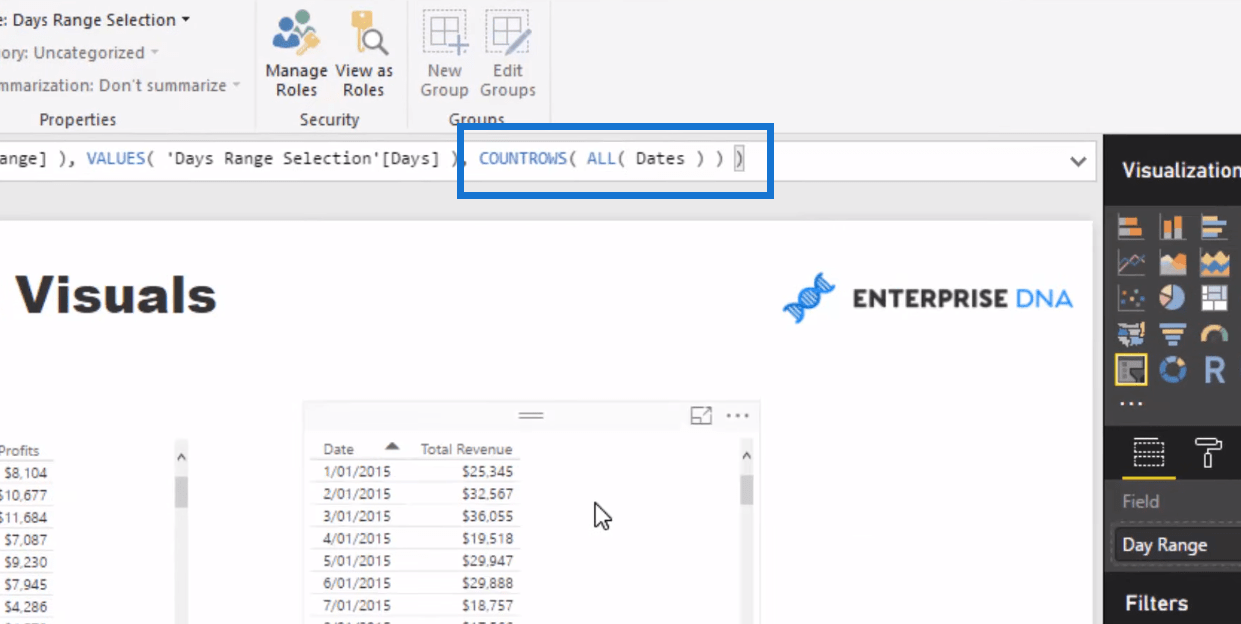Viewport: 1241px width, 624px height.
Task: Select the line chart visual
Action: coord(1131,263)
